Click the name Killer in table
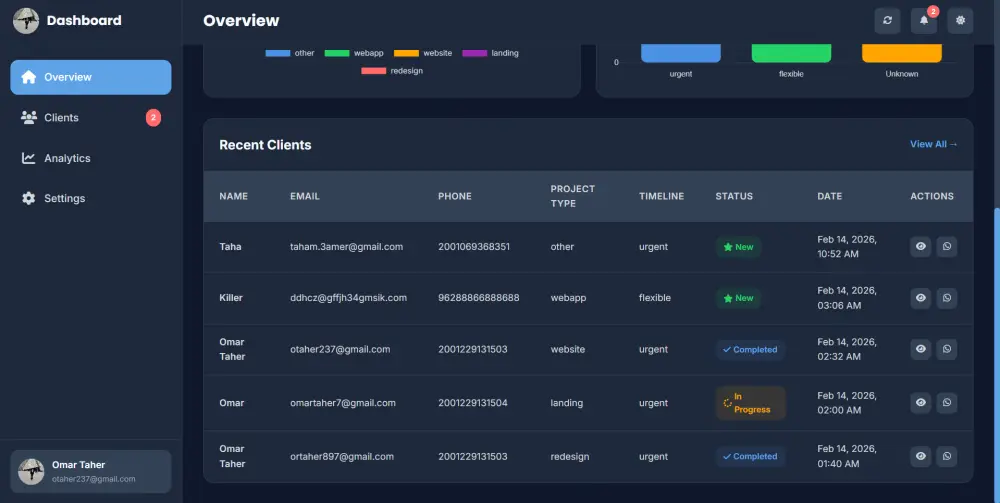1000x503 pixels. tap(231, 298)
